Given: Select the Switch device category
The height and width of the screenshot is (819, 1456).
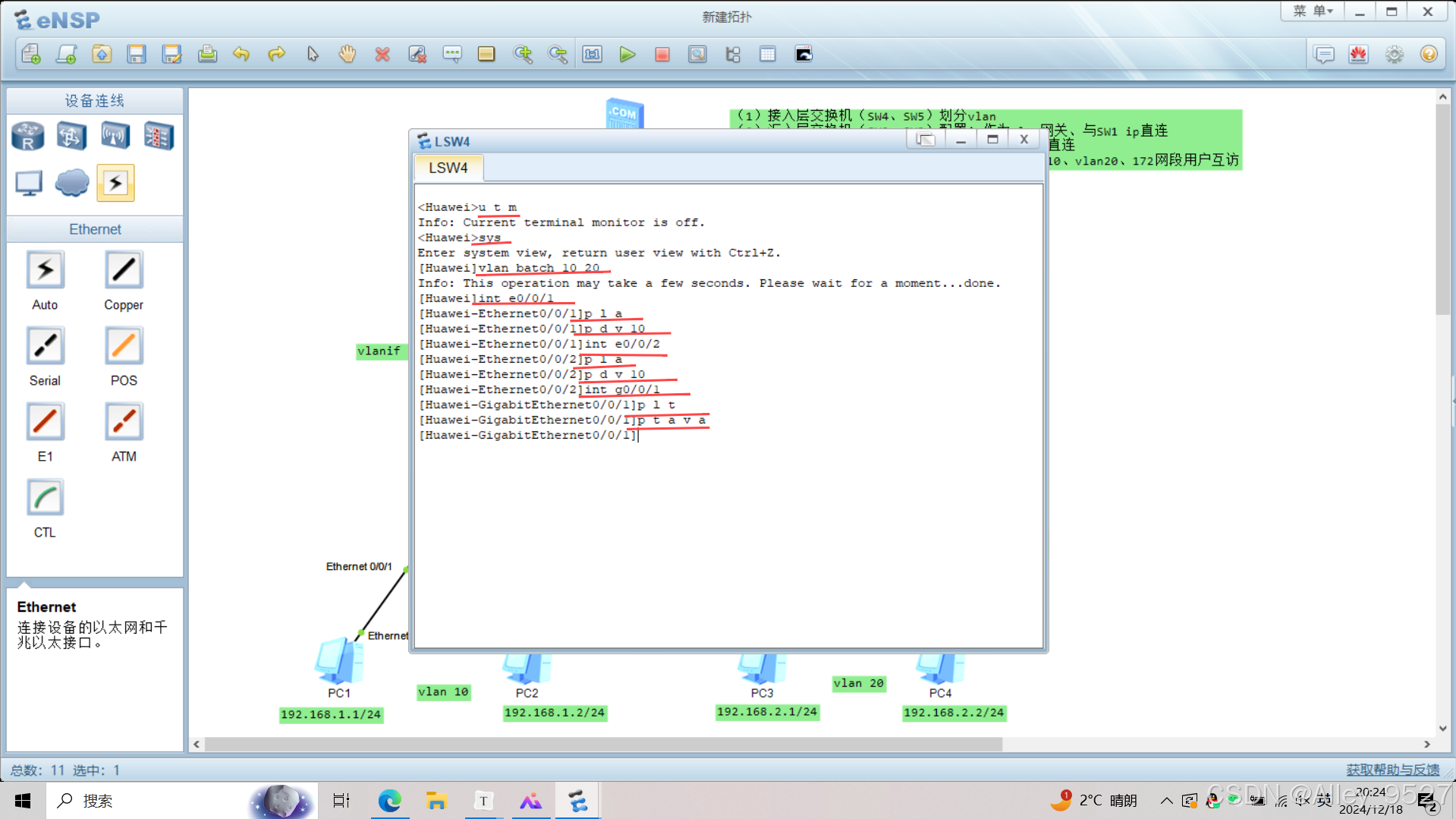Looking at the screenshot, I should coord(71,136).
